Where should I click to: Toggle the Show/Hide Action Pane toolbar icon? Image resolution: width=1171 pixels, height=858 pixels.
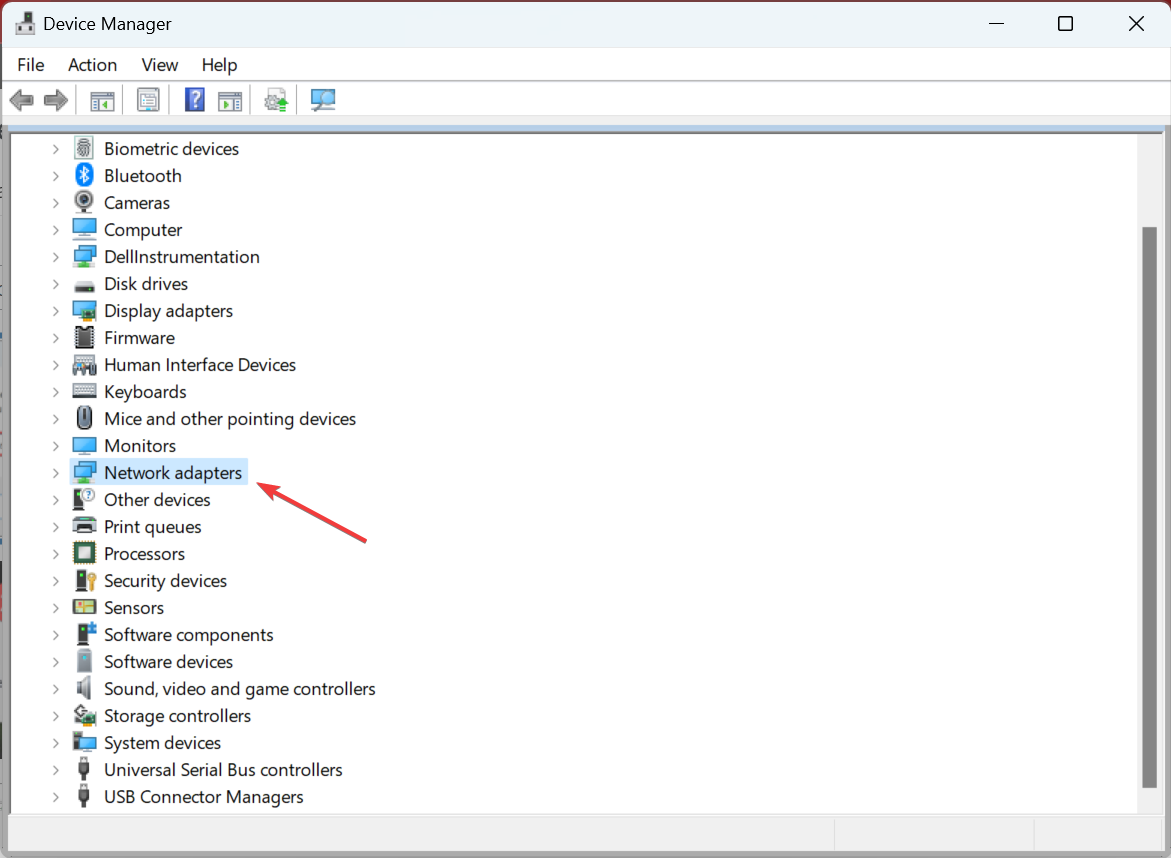click(x=230, y=100)
